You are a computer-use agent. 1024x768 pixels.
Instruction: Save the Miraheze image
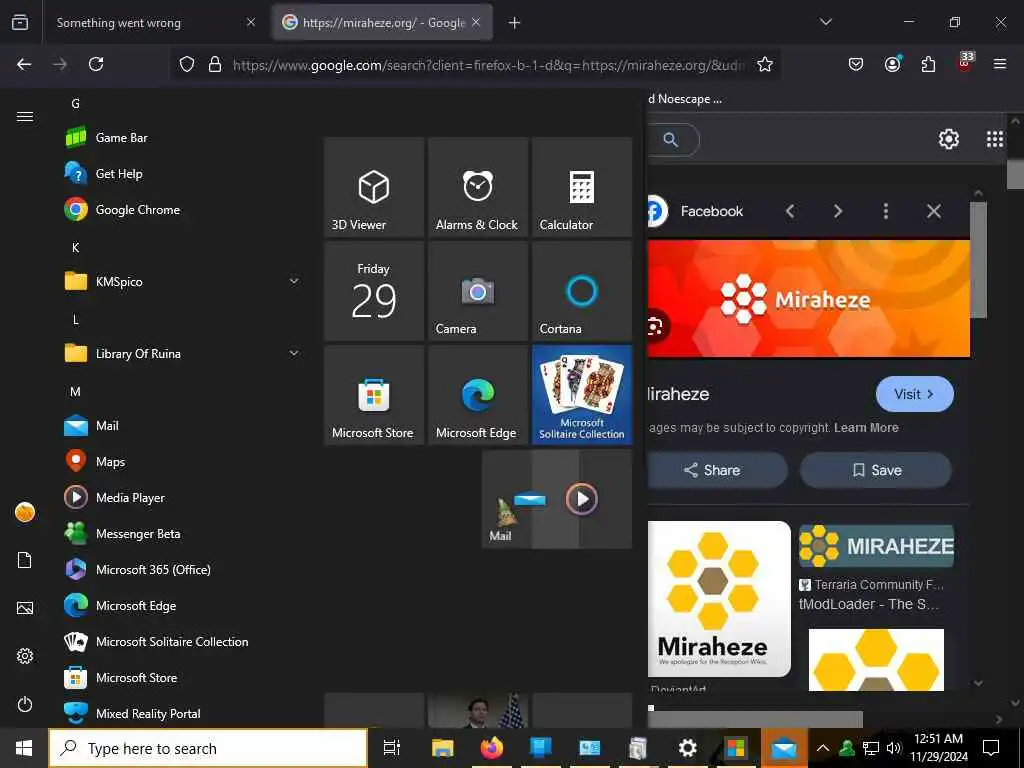(876, 470)
